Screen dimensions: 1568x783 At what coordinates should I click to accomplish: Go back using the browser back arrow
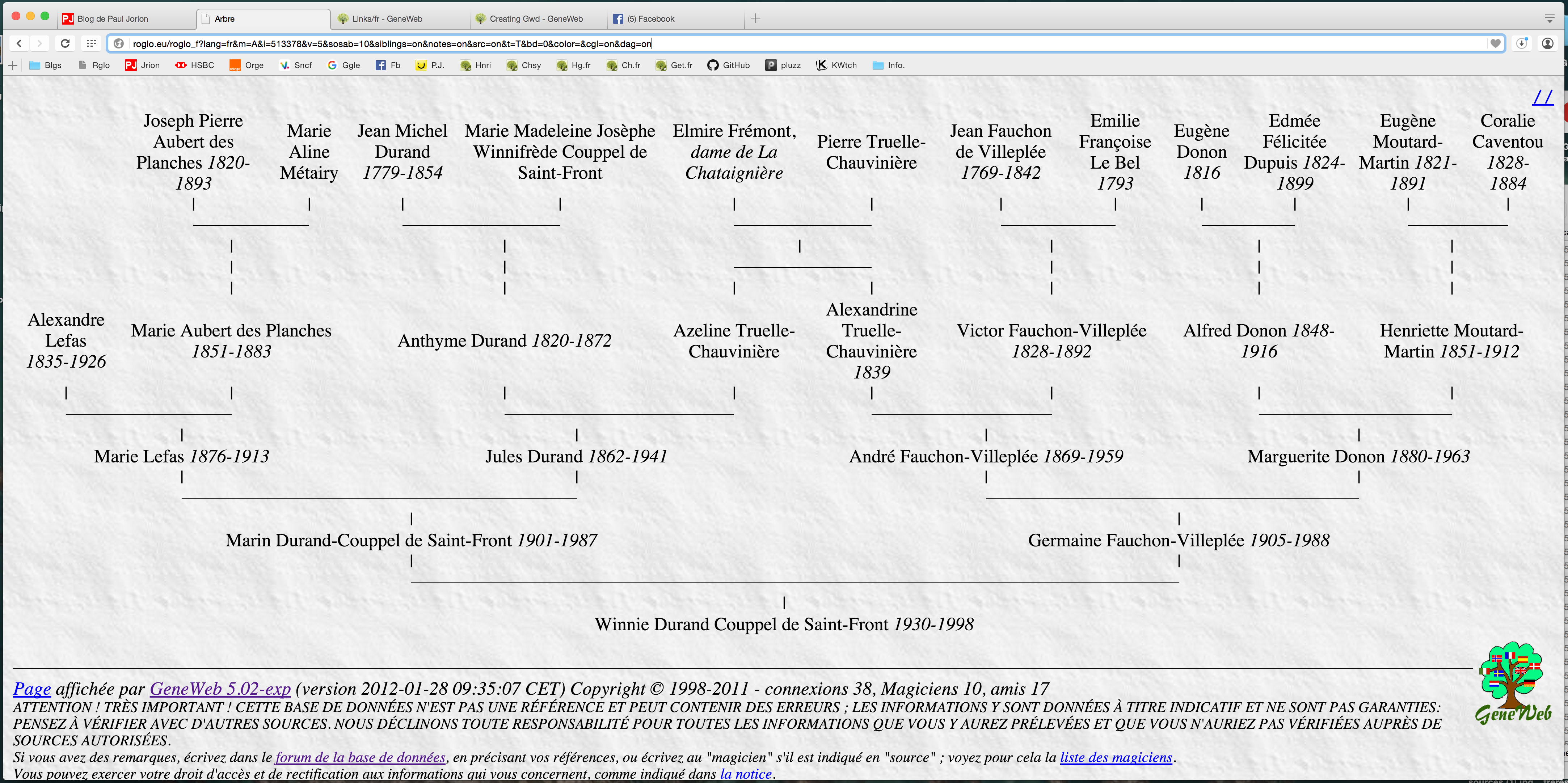[20, 43]
